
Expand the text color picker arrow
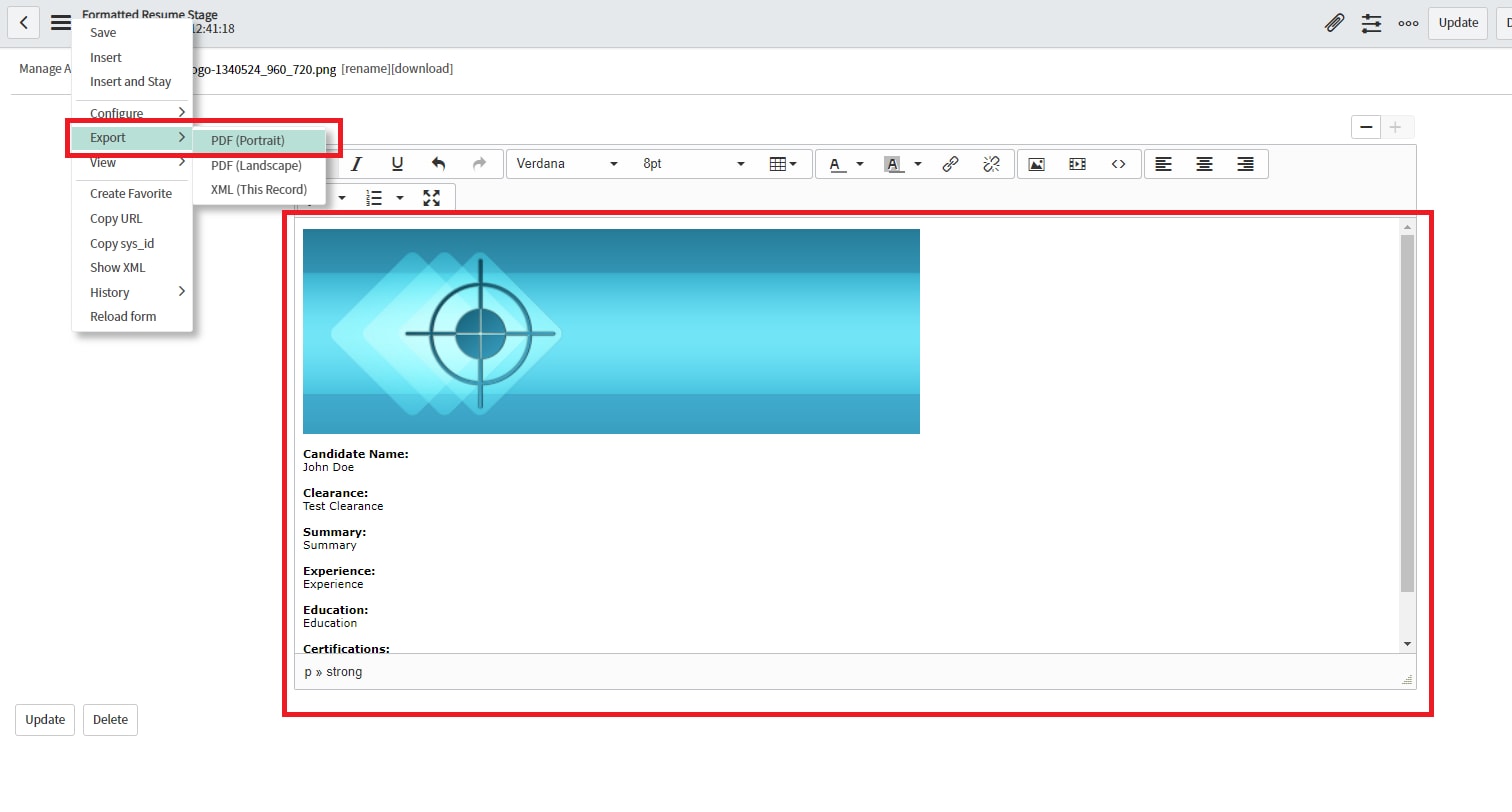[860, 164]
